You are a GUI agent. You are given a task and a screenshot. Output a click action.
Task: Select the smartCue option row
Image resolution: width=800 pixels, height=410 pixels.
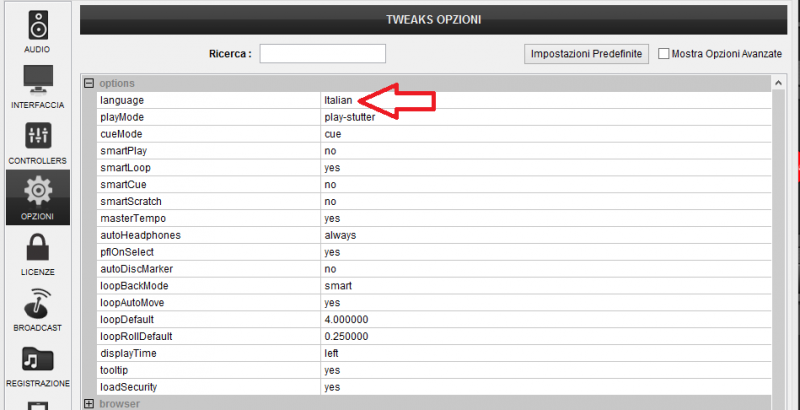434,185
